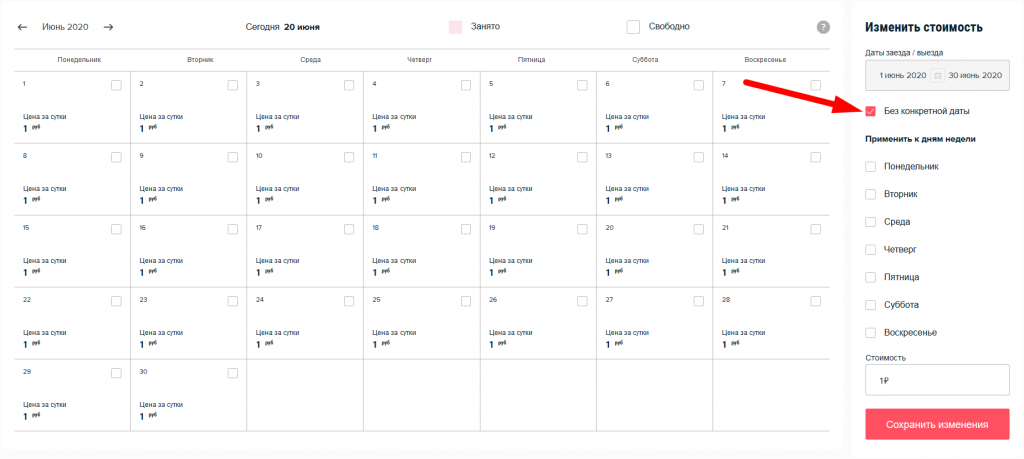Image resolution: width=1024 pixels, height=459 pixels.
Task: Uncheck 'Без конкретной даты' checkbox
Action: 871,111
